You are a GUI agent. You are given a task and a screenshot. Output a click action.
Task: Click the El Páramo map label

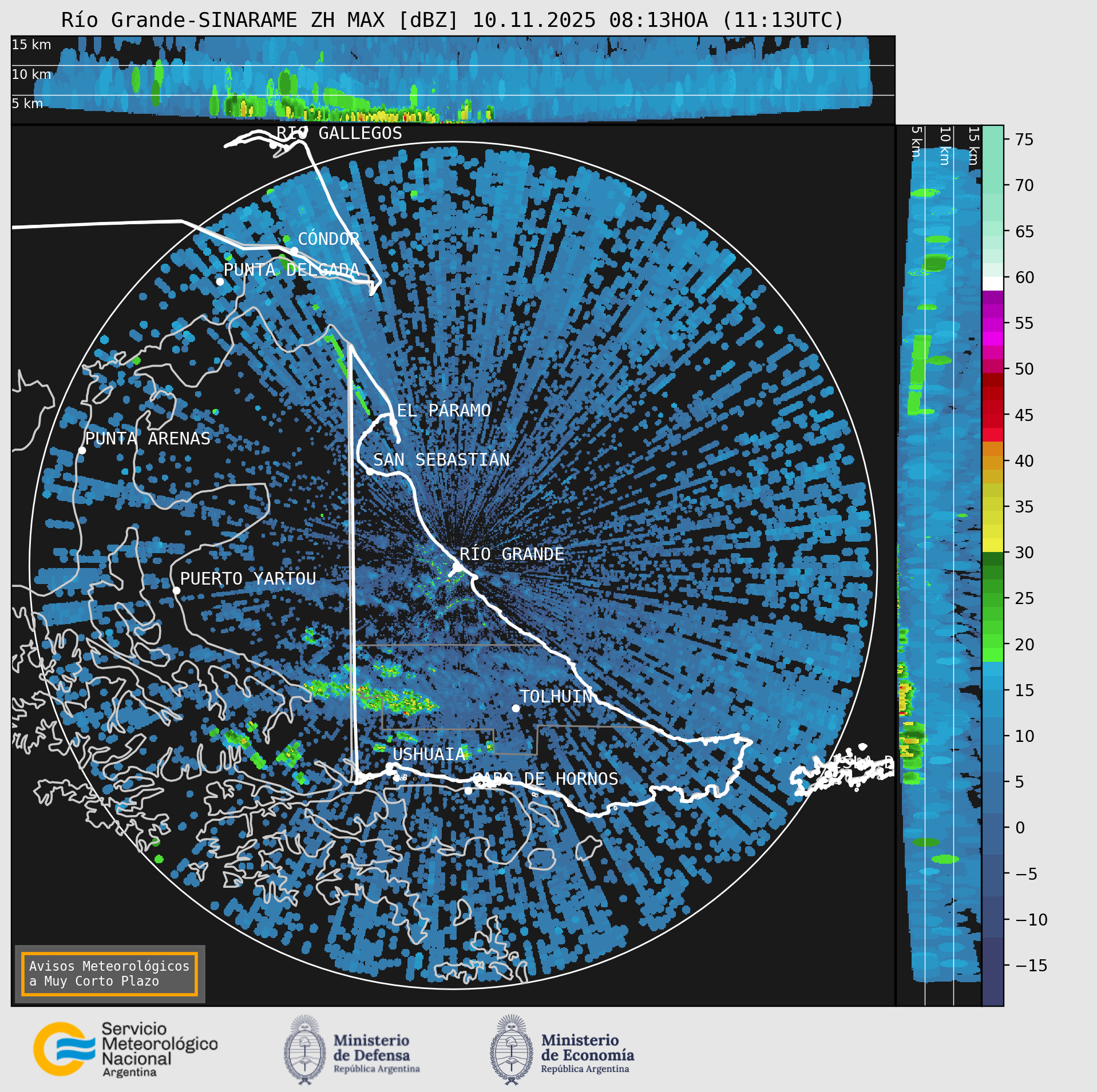click(444, 410)
